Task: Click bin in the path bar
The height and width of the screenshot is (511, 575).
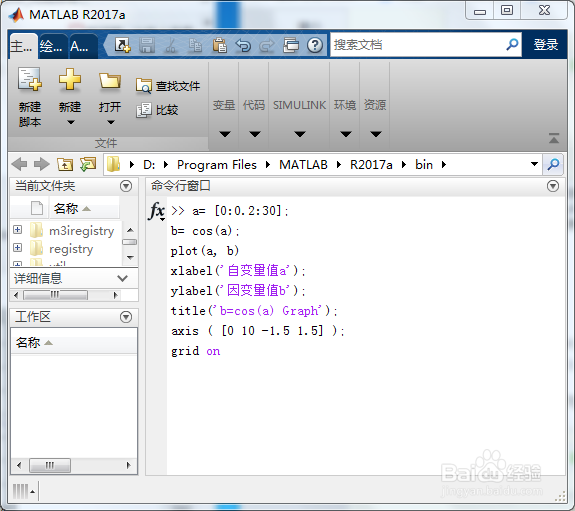Action: 424,164
